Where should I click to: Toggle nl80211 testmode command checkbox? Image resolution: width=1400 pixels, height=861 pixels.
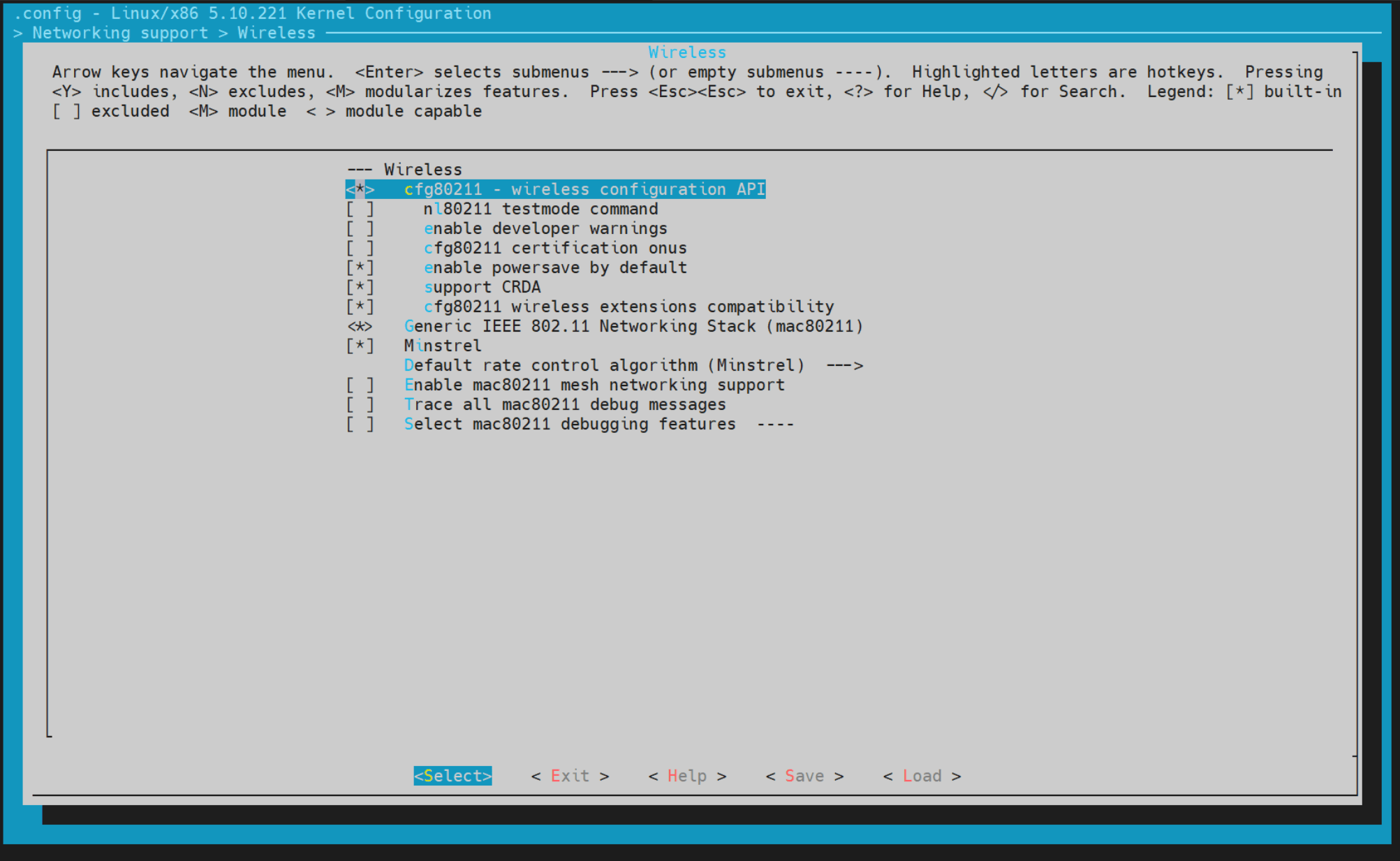[x=360, y=209]
